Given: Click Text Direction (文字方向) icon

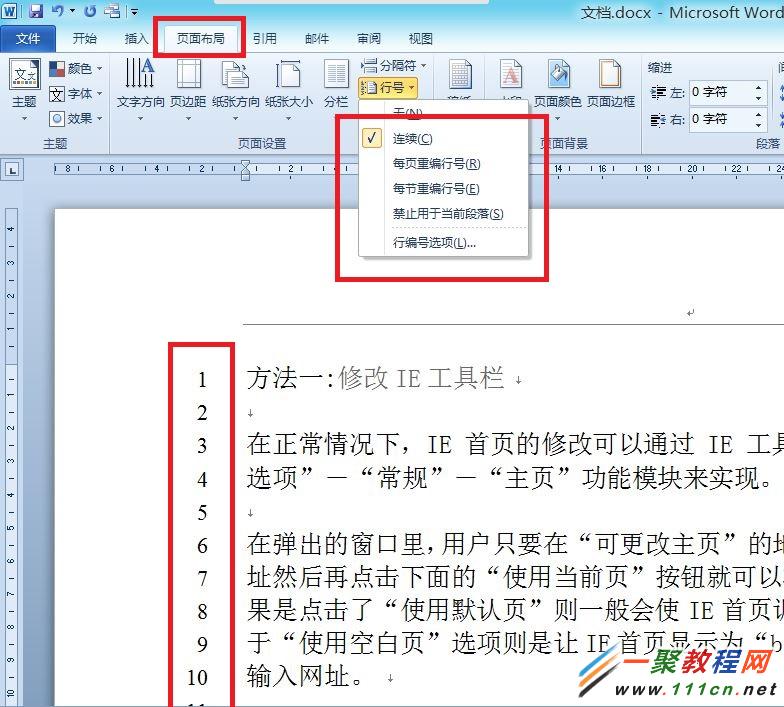Looking at the screenshot, I should pos(140,73).
